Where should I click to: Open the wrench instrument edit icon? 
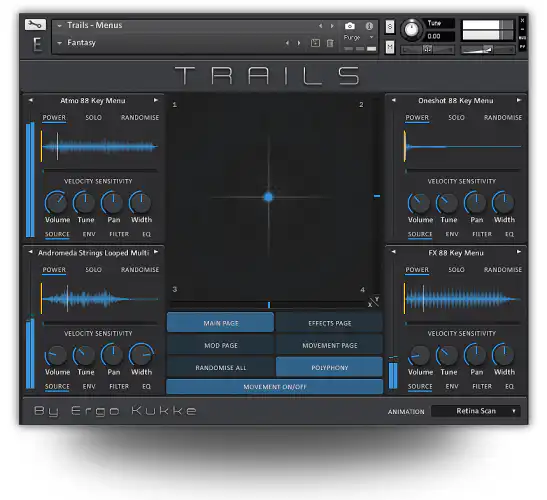click(x=35, y=25)
